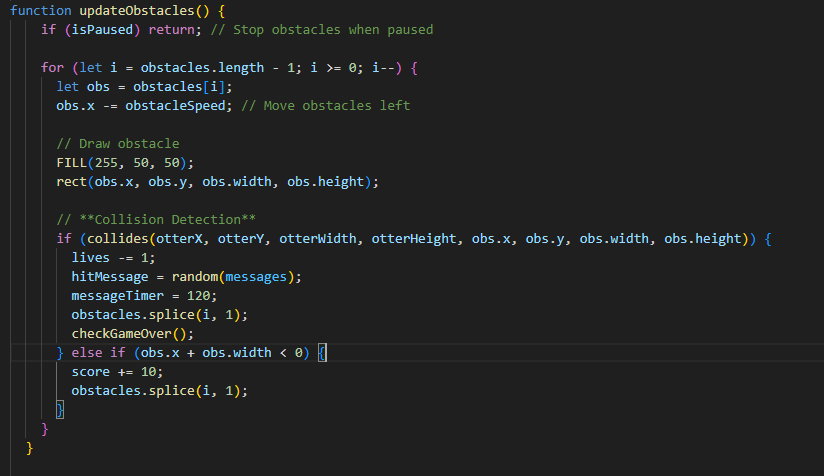The image size is (824, 476).
Task: Click the for keyword of the loop
Action: tap(52, 67)
